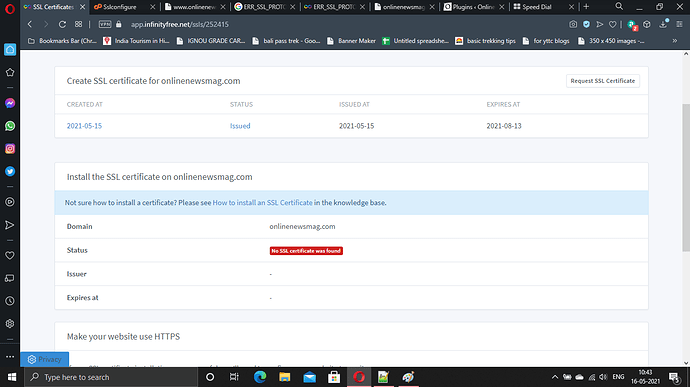Expand bookmarks bar overflow chevron
Screen dimensions: 690x387
(x=675, y=41)
